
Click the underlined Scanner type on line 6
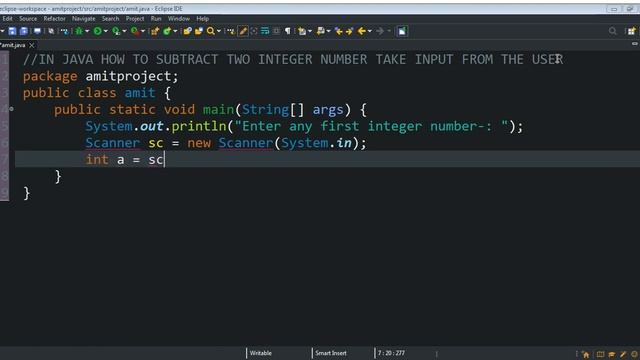coord(112,143)
